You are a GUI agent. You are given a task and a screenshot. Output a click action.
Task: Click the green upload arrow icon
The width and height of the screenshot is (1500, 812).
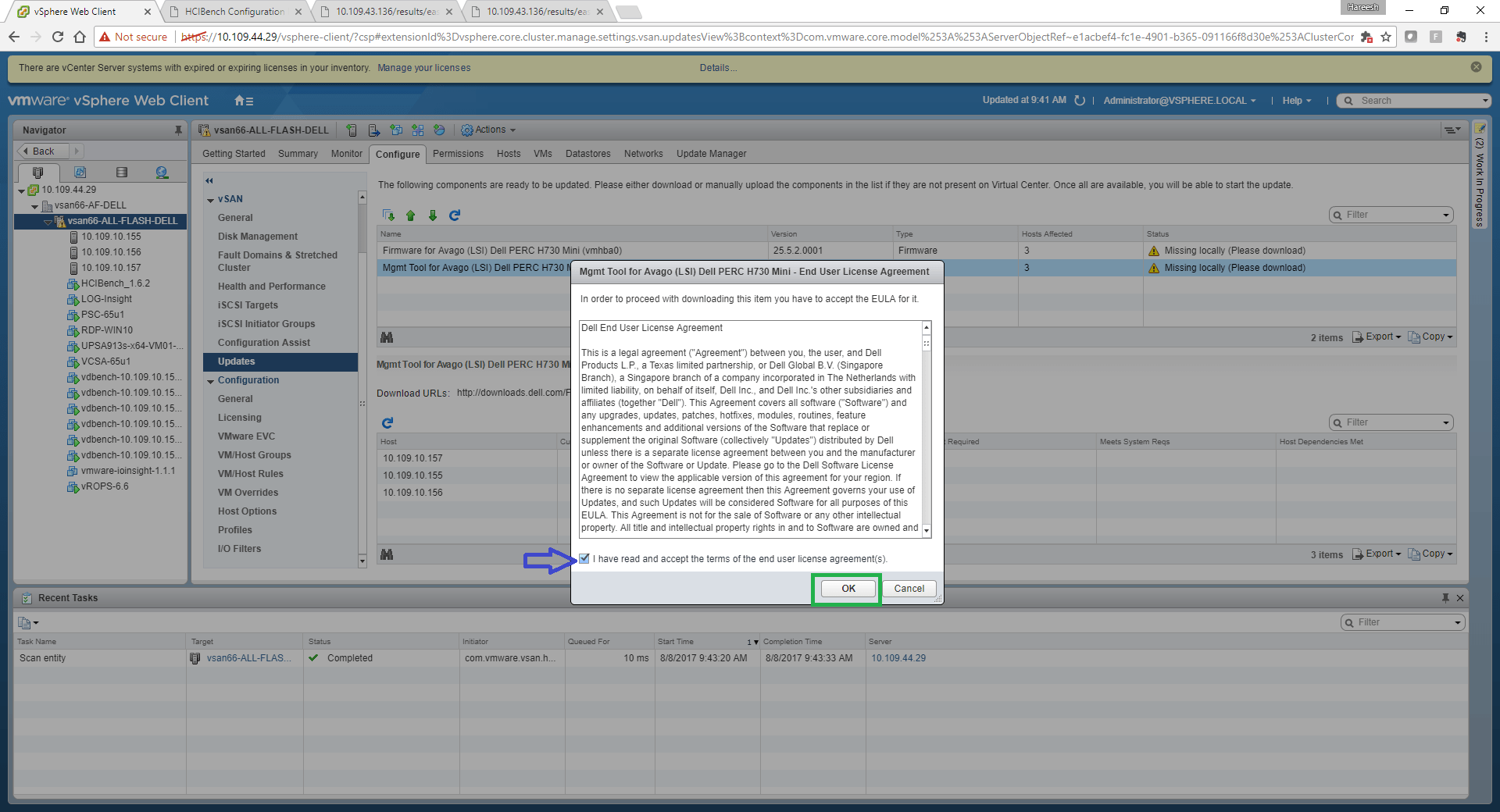pyautogui.click(x=411, y=215)
